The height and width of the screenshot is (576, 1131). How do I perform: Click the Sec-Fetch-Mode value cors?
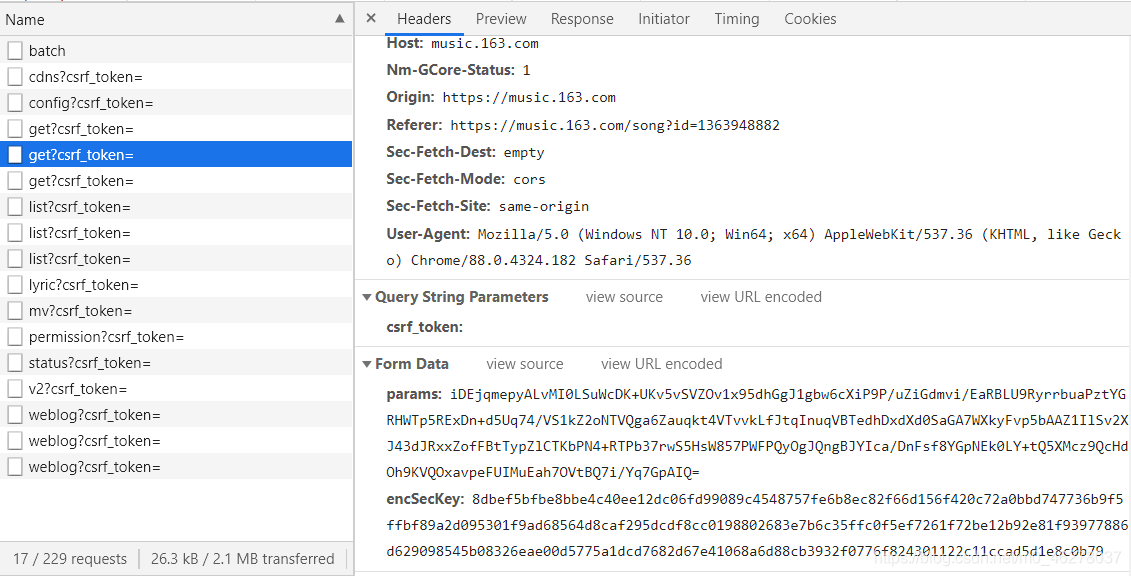[529, 180]
